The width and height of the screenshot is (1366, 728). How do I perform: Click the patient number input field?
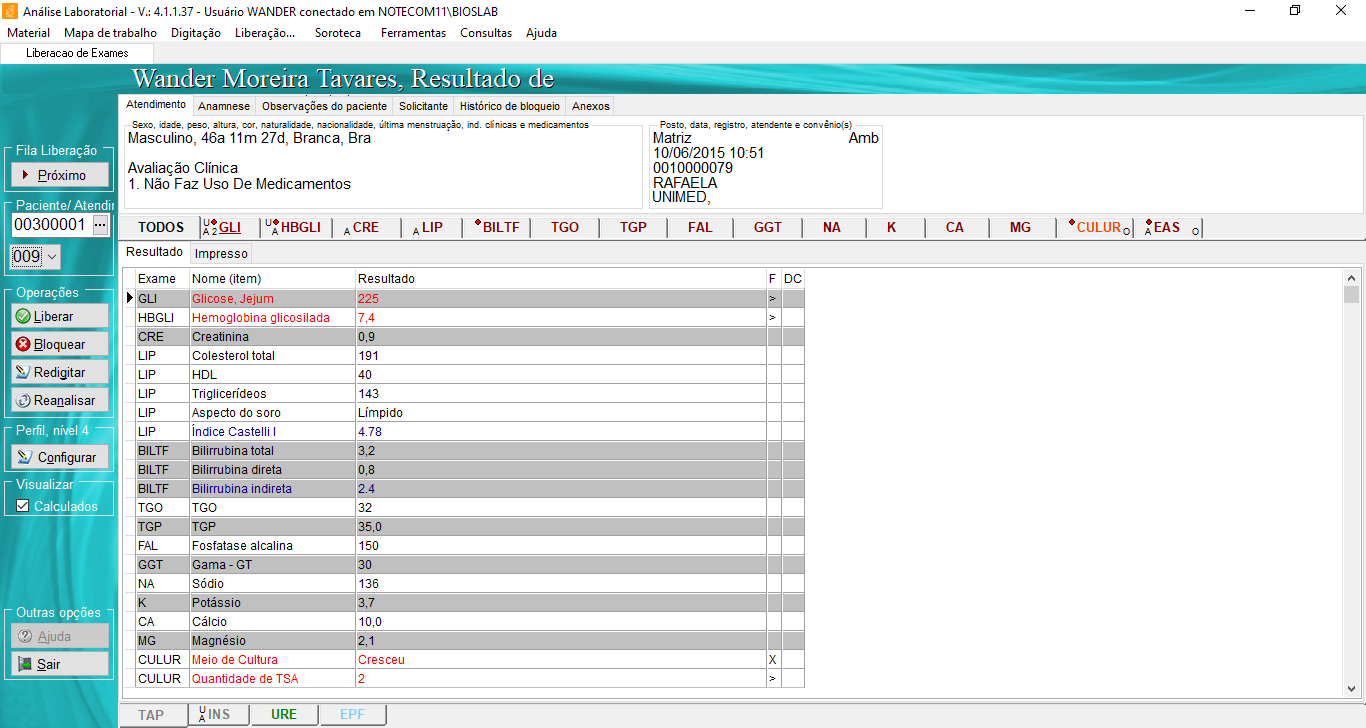pos(49,225)
